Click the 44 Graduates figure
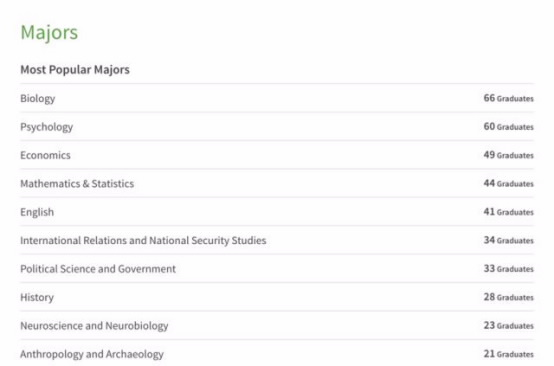This screenshot has height=366, width=554. click(x=508, y=183)
